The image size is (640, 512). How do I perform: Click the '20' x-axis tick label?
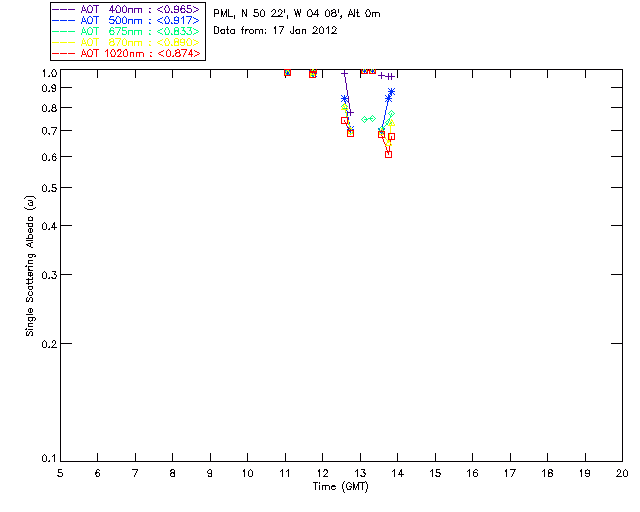click(x=622, y=473)
